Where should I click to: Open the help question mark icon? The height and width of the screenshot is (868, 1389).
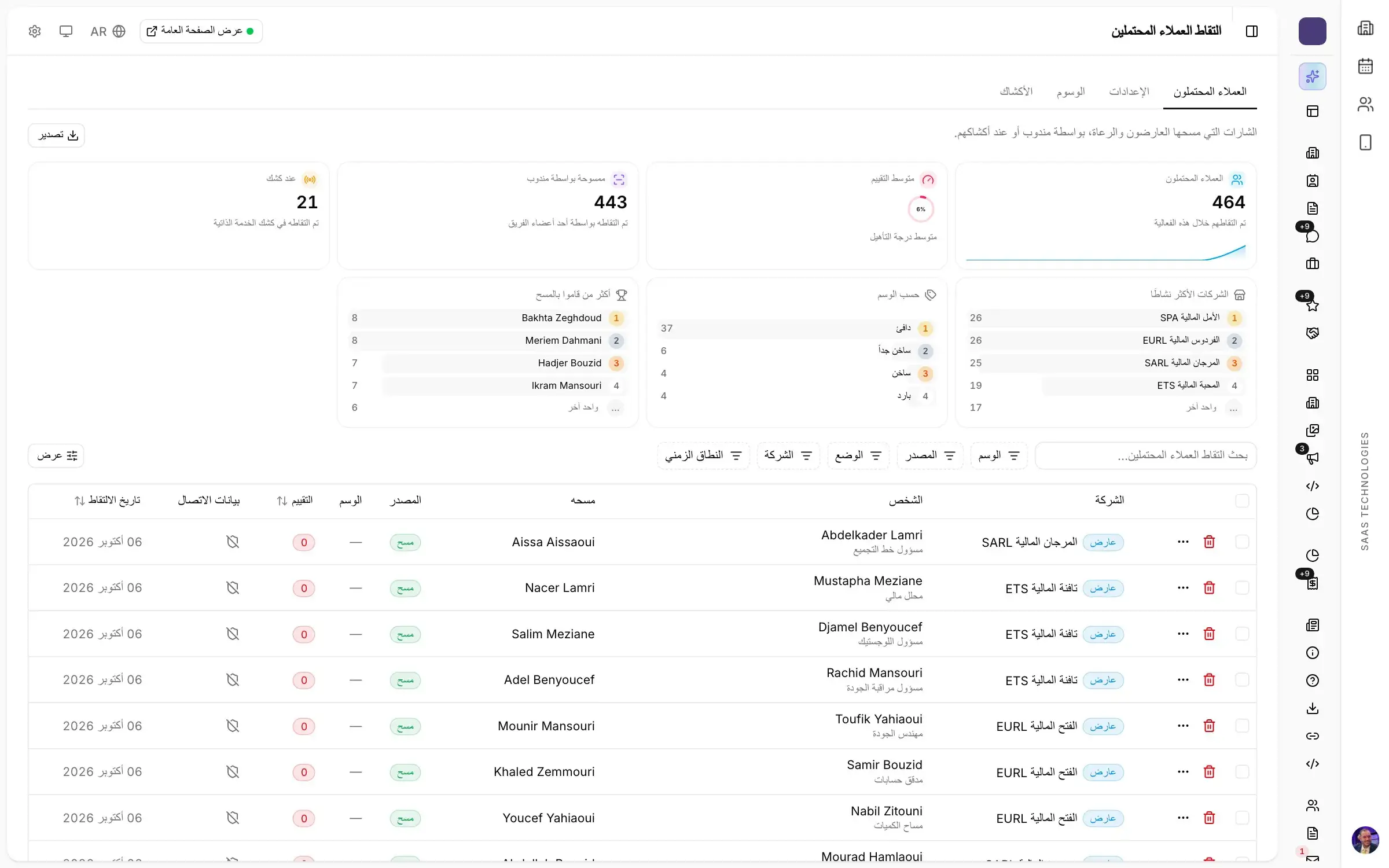pyautogui.click(x=1313, y=681)
